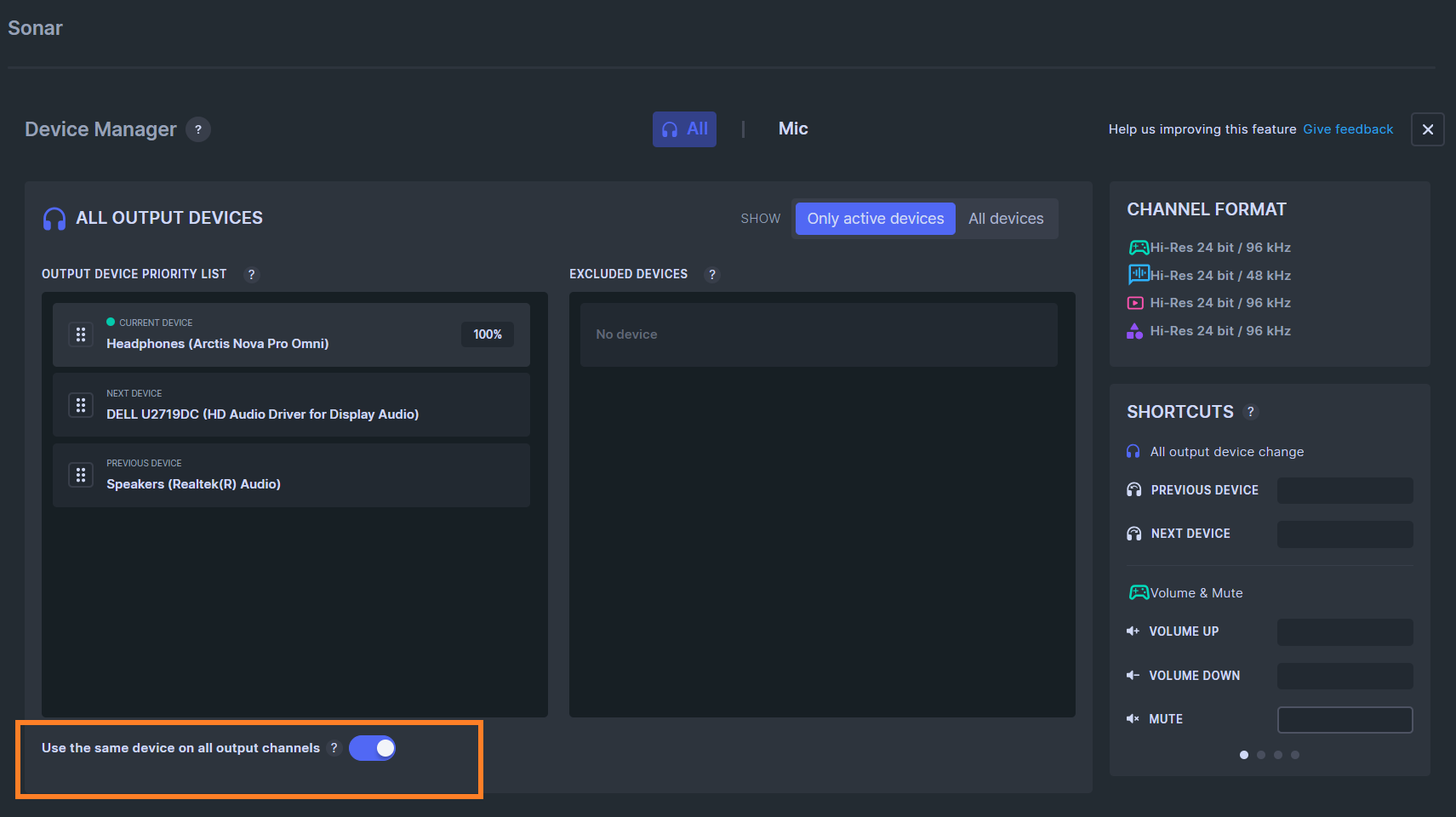This screenshot has height=817, width=1456.
Task: Click the Sonar title
Action: click(35, 28)
